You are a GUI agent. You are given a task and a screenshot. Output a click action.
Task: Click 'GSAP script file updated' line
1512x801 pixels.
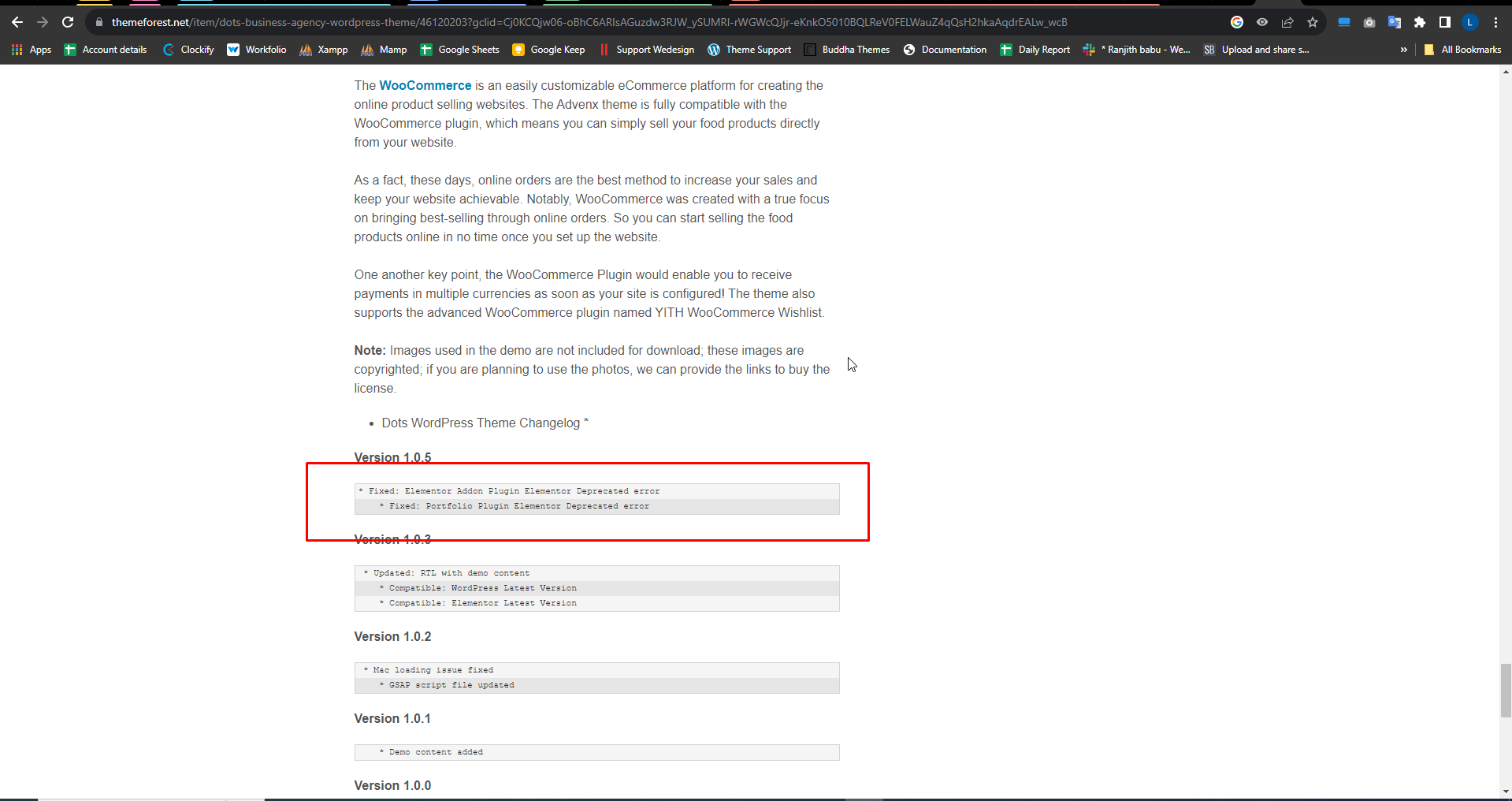point(447,685)
